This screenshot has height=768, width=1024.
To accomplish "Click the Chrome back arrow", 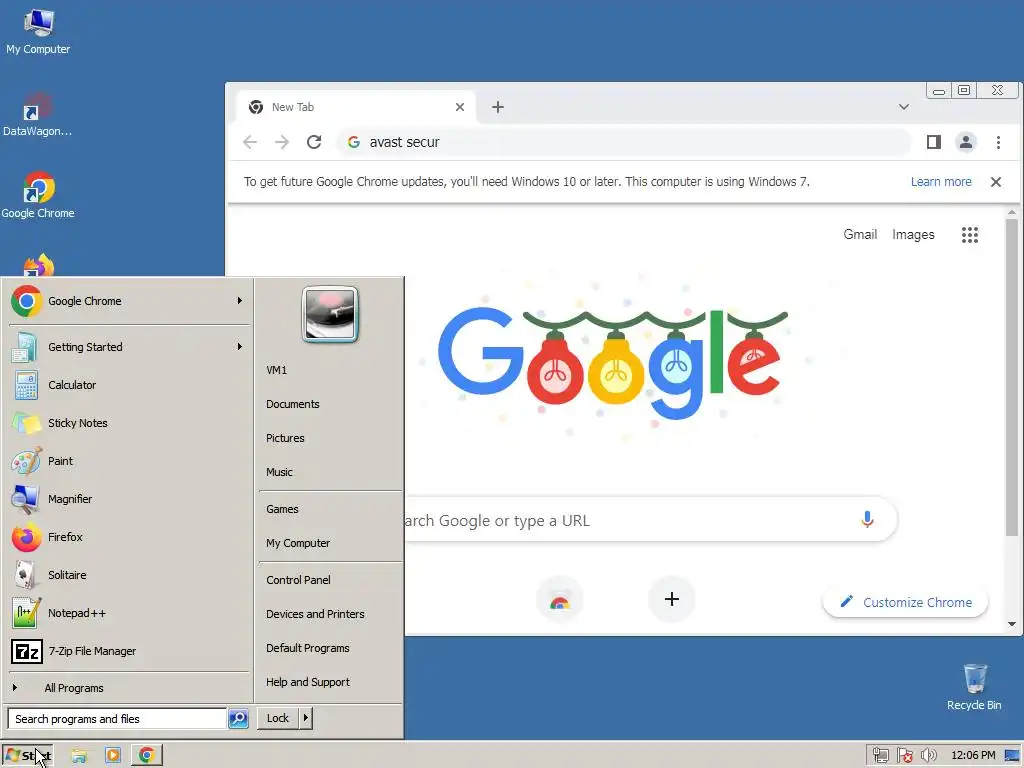I will pyautogui.click(x=250, y=142).
